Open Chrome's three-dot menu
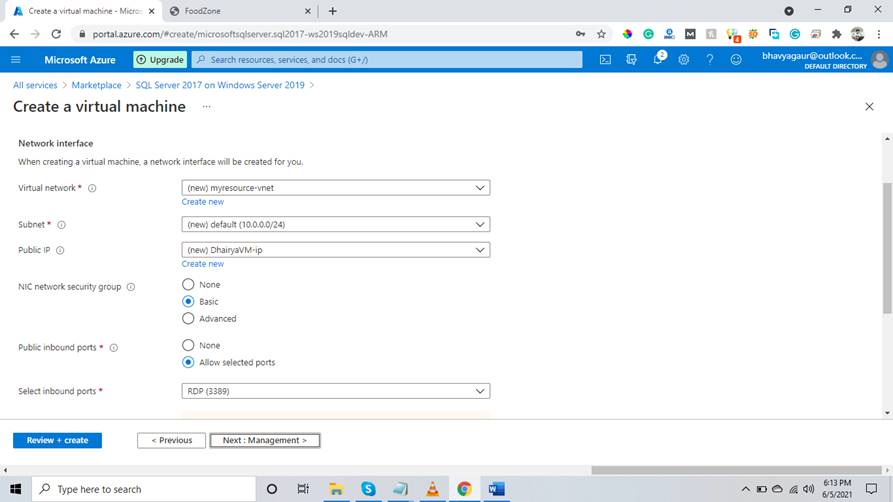The width and height of the screenshot is (893, 502). 879,34
